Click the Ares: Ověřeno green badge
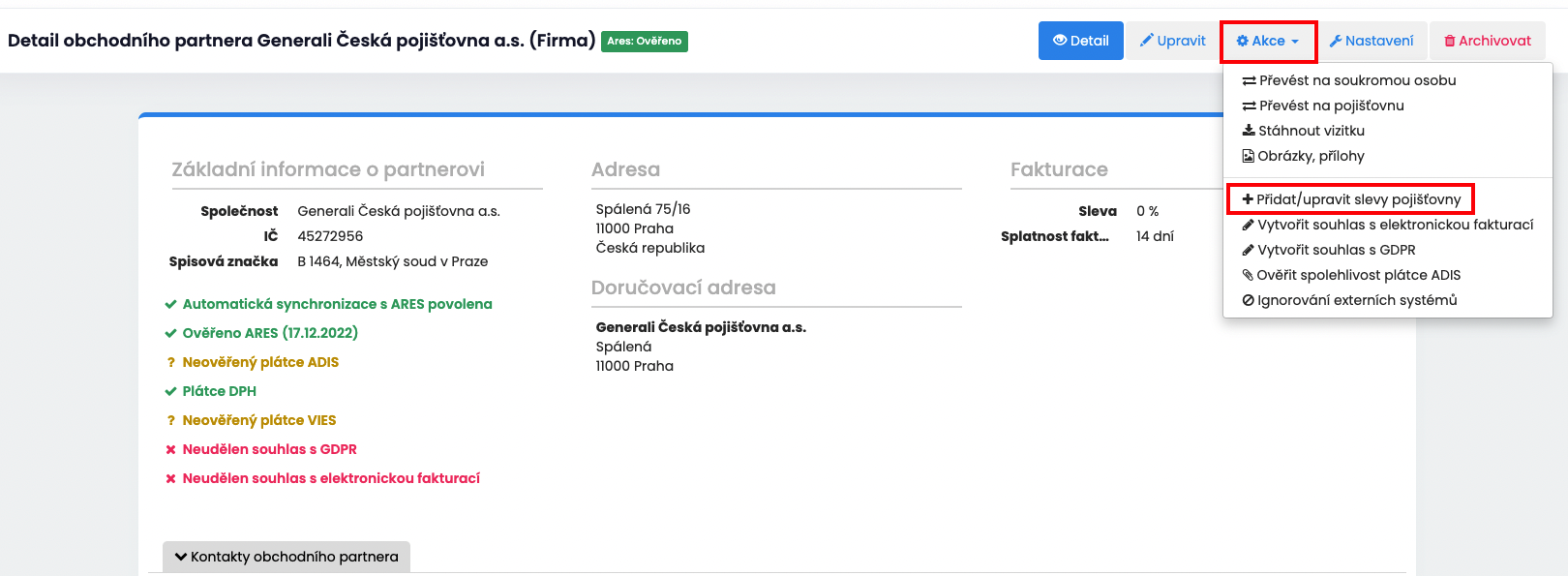This screenshot has height=576, width=1568. pyautogui.click(x=645, y=41)
